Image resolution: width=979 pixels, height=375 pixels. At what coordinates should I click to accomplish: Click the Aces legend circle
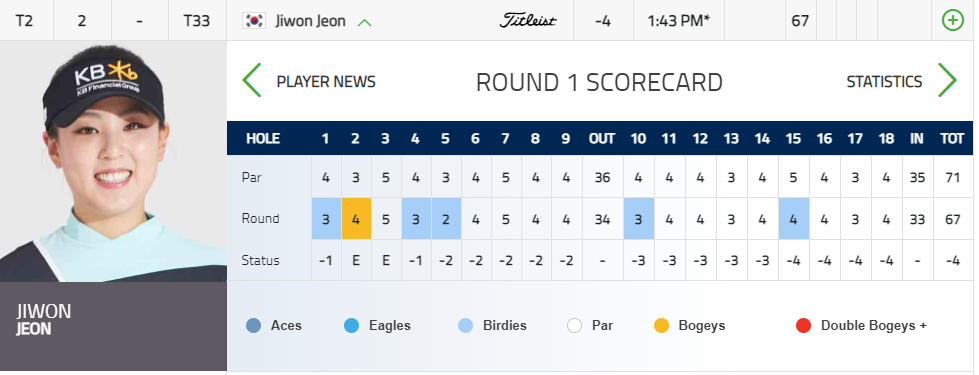pyautogui.click(x=253, y=325)
